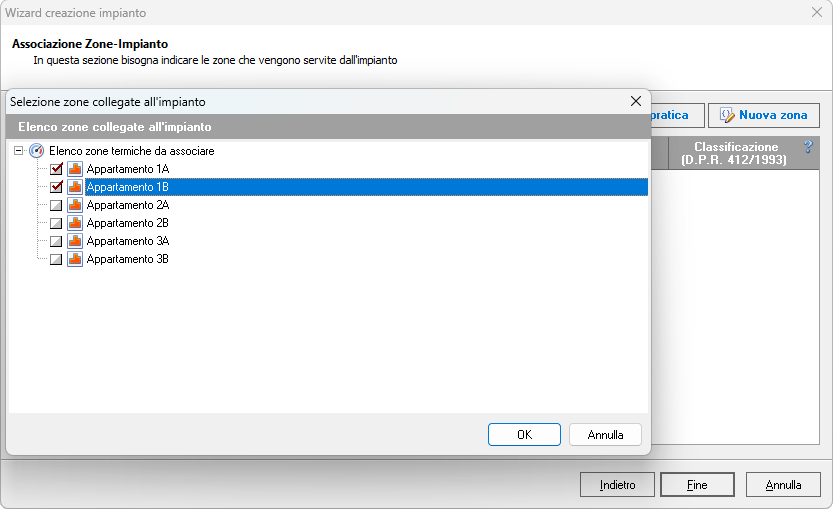Click the help question mark icon

(809, 147)
